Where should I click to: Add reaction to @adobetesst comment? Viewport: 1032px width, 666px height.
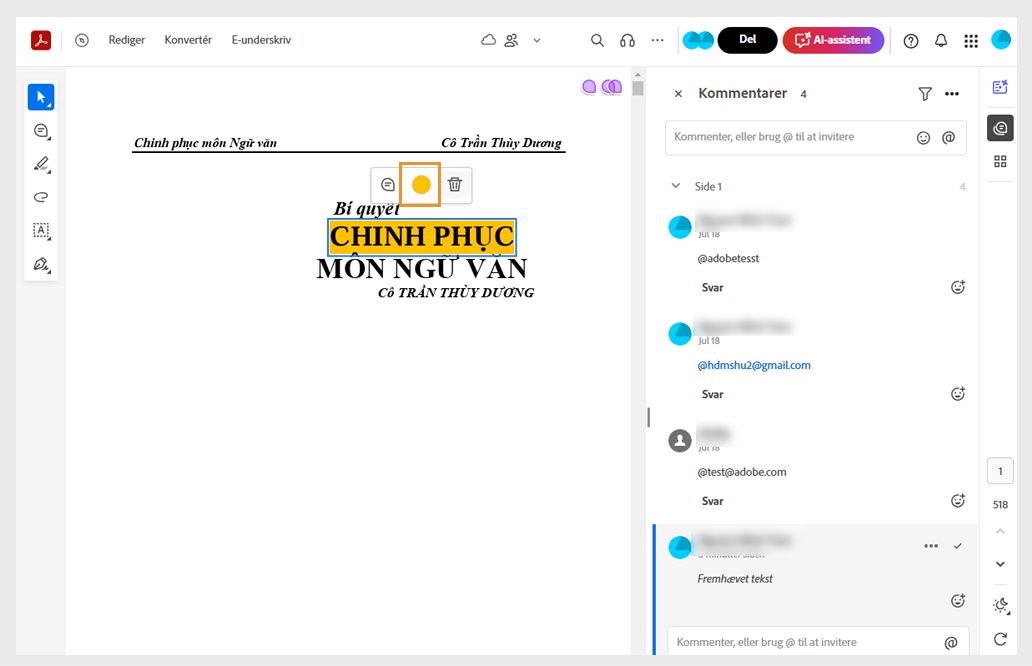[958, 287]
